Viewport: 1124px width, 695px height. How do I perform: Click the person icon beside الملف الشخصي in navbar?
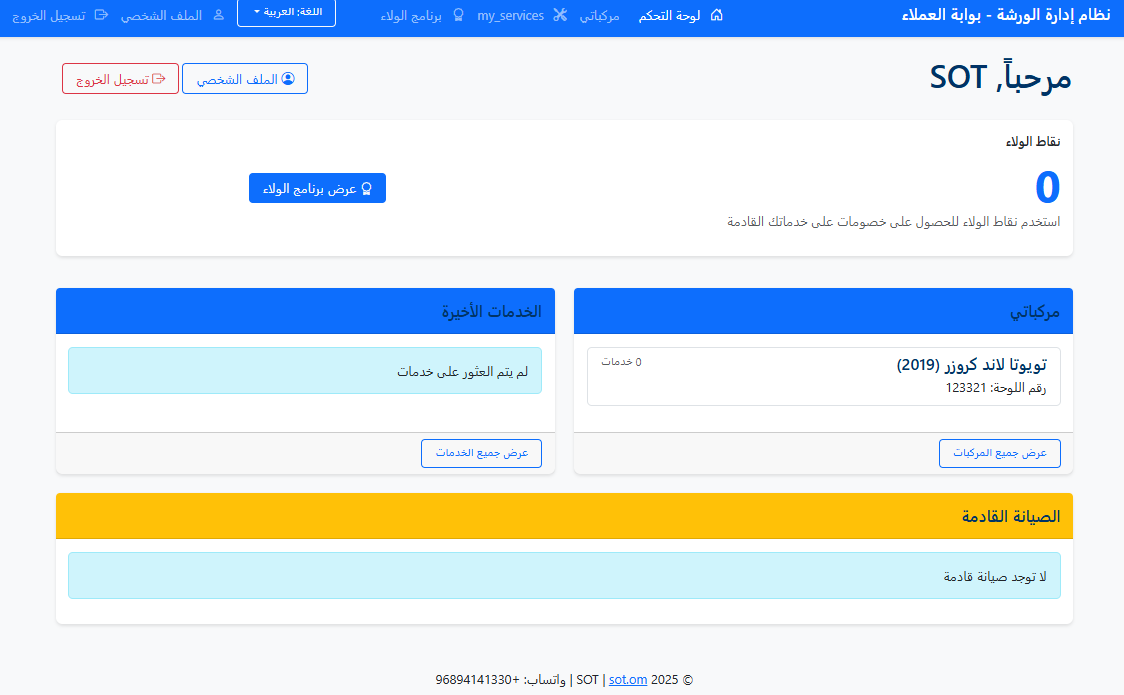[219, 15]
